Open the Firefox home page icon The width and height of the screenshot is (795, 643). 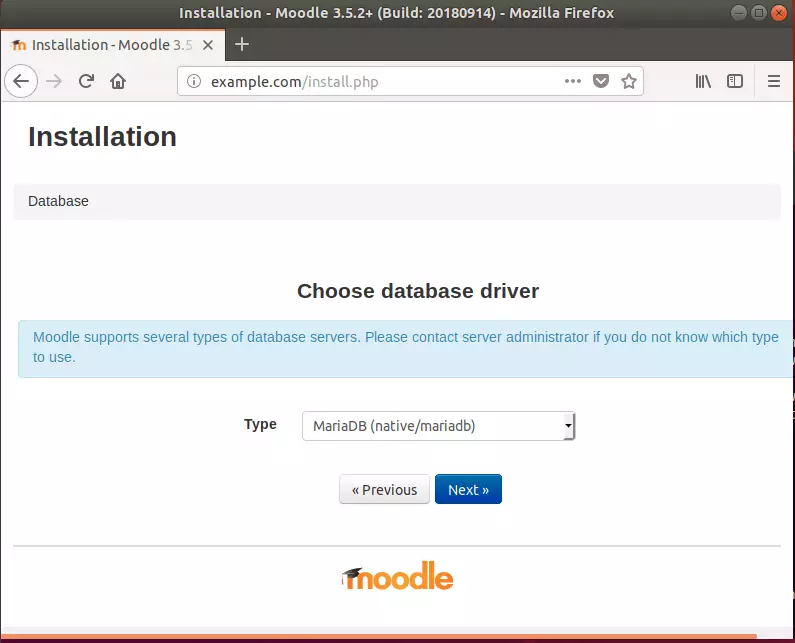118,81
